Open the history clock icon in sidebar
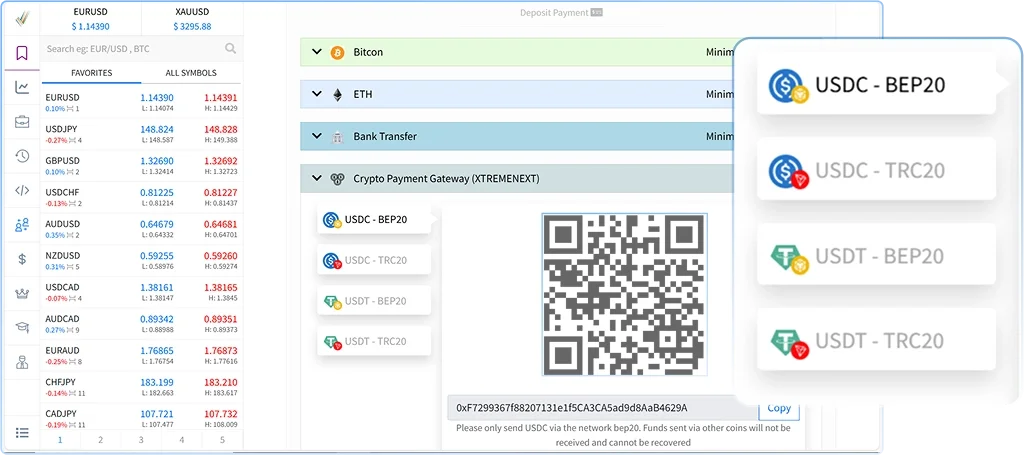The width and height of the screenshot is (1024, 455). coord(22,155)
